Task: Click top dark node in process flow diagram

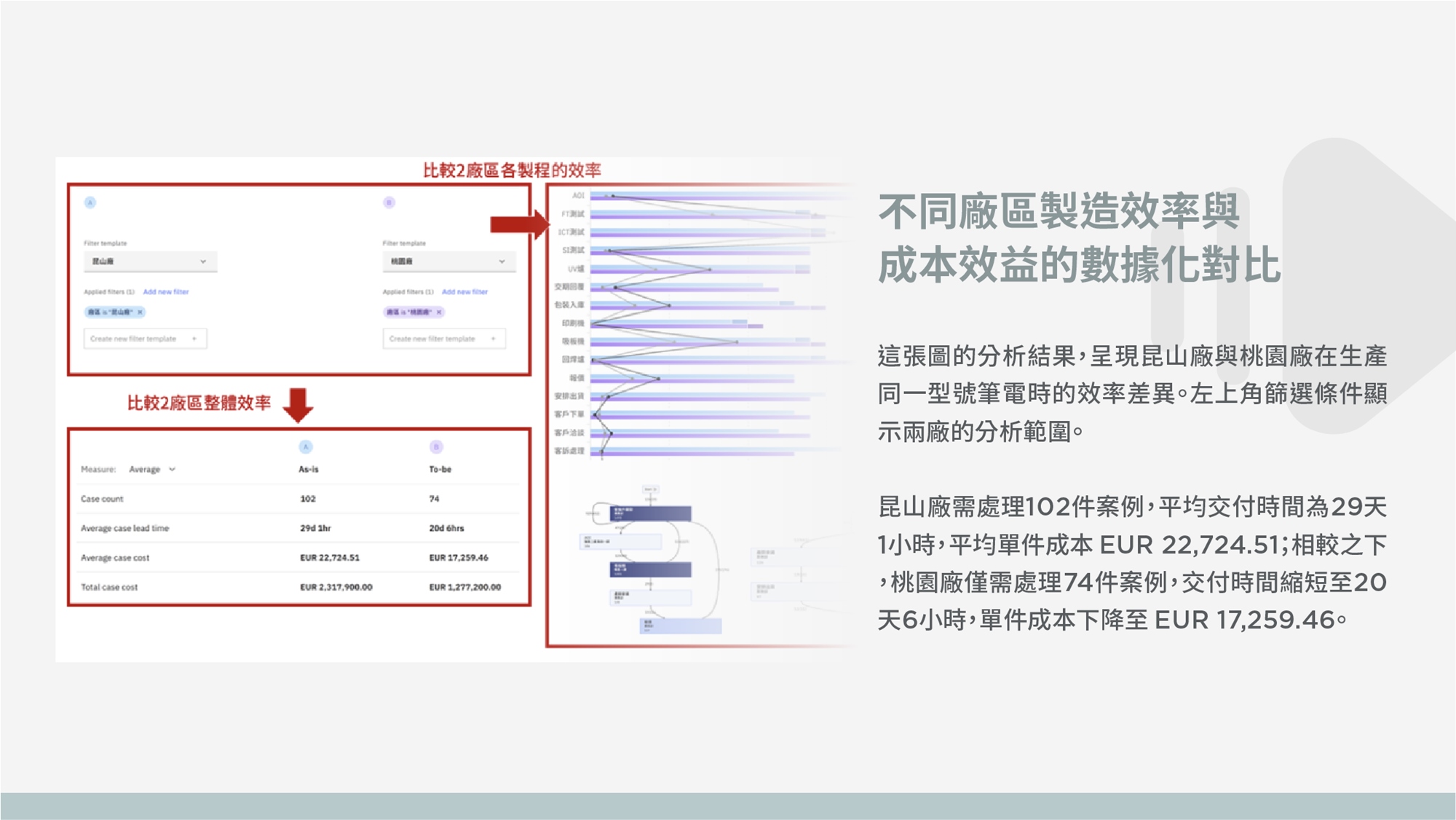Action: pyautogui.click(x=650, y=513)
